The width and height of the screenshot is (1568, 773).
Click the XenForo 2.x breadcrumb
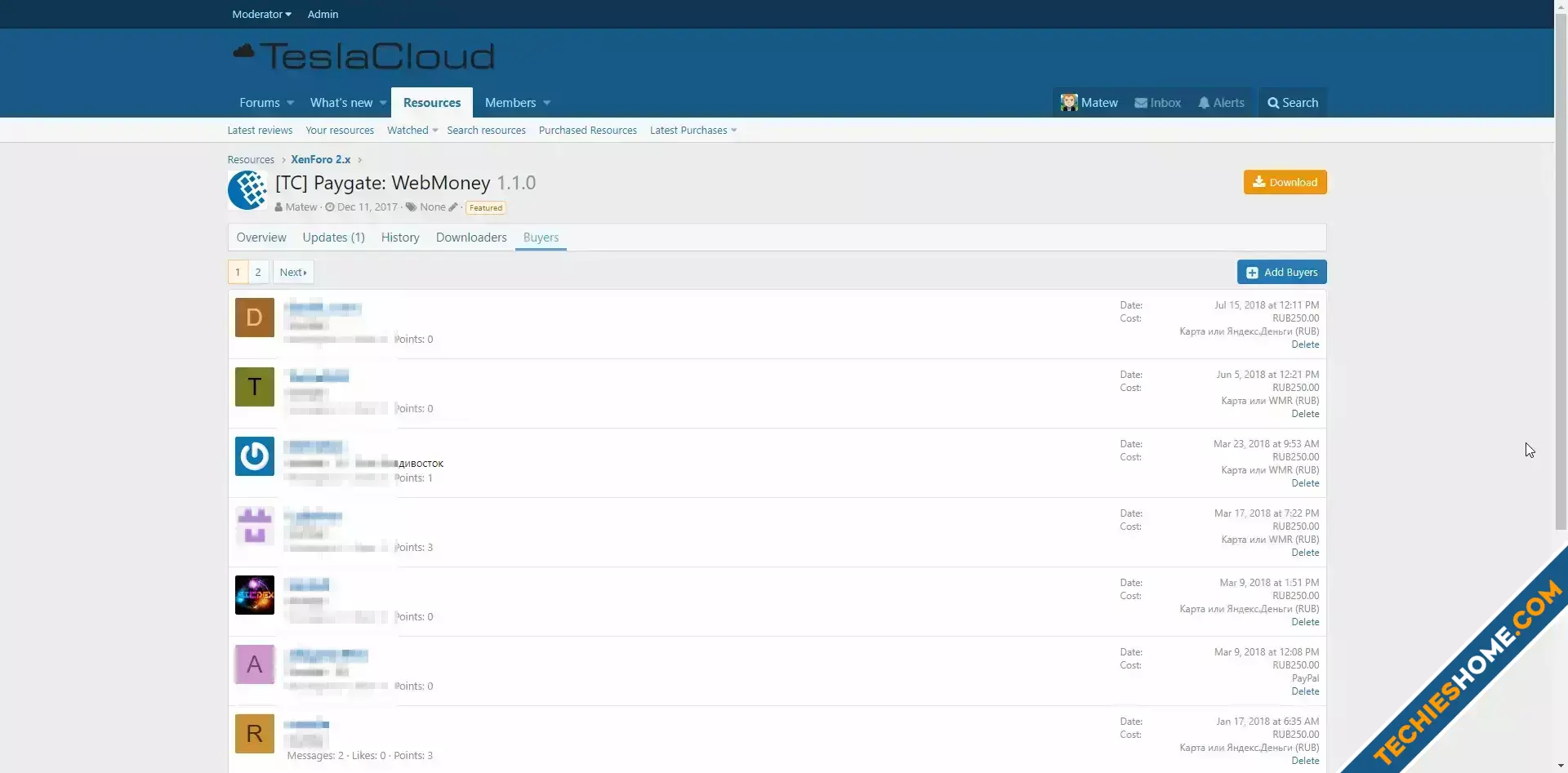[321, 160]
